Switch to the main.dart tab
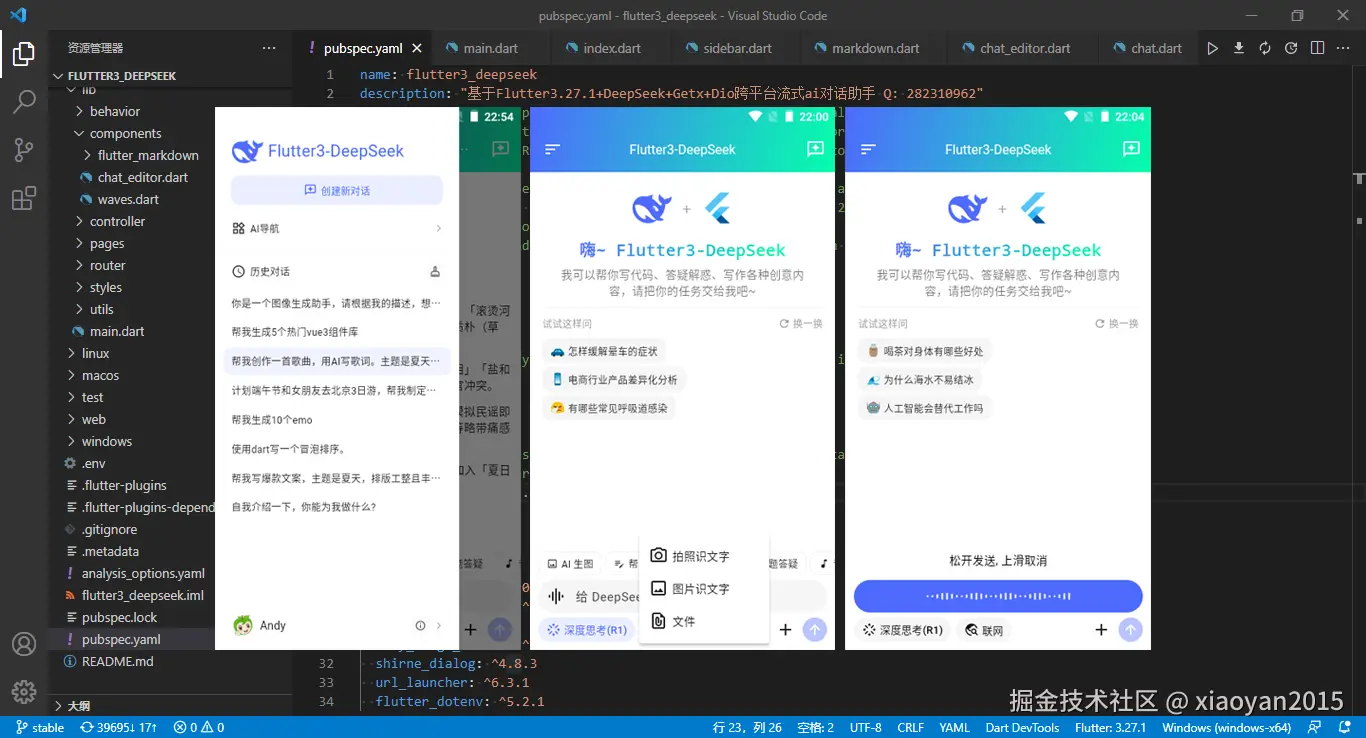Viewport: 1366px width, 738px height. tap(490, 47)
